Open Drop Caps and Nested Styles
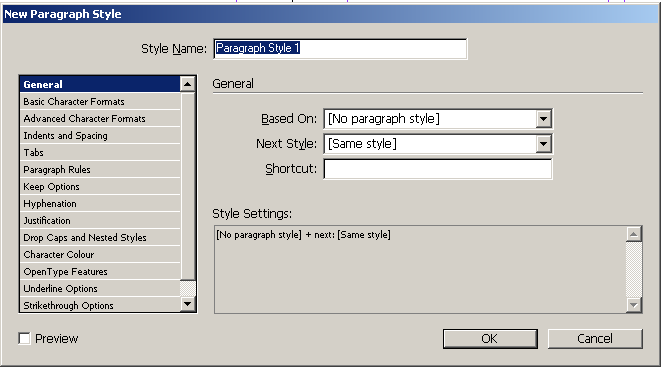 (100, 238)
